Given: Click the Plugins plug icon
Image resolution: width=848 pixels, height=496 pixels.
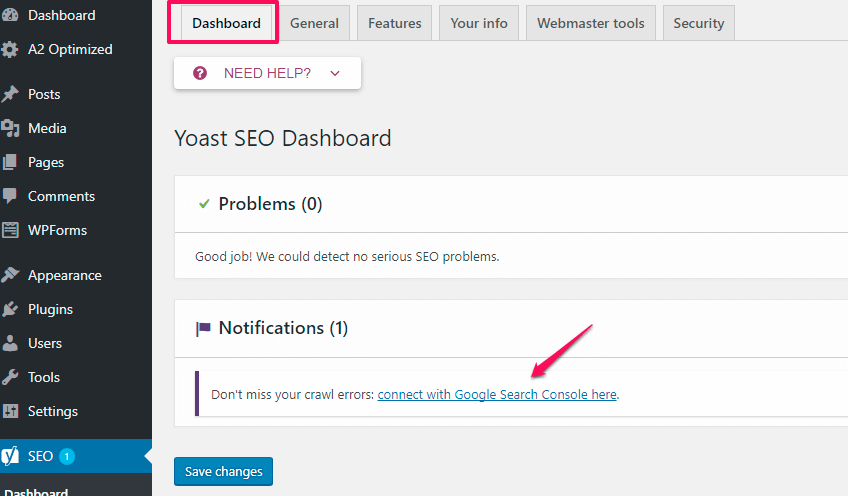Looking at the screenshot, I should [x=10, y=309].
